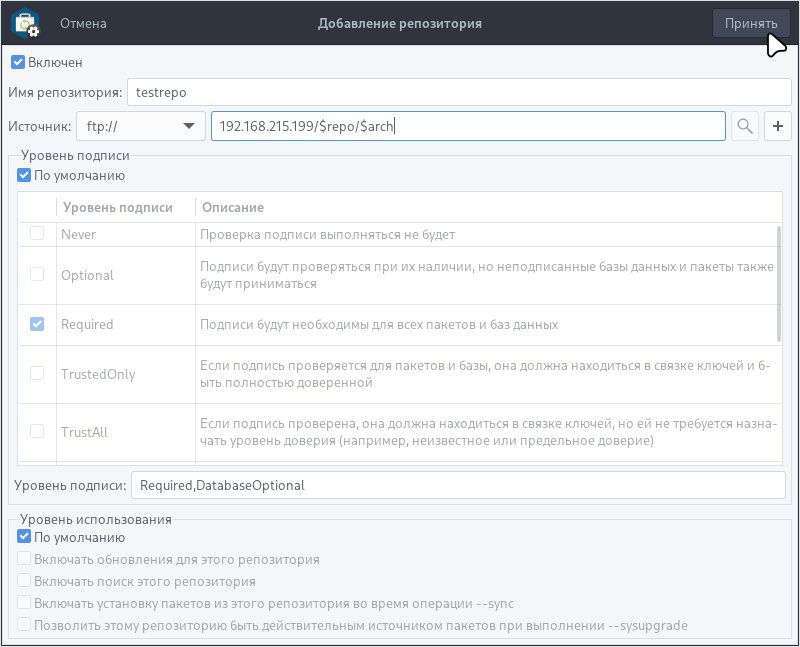Open the ftp:// protocol dropdown

click(x=141, y=125)
